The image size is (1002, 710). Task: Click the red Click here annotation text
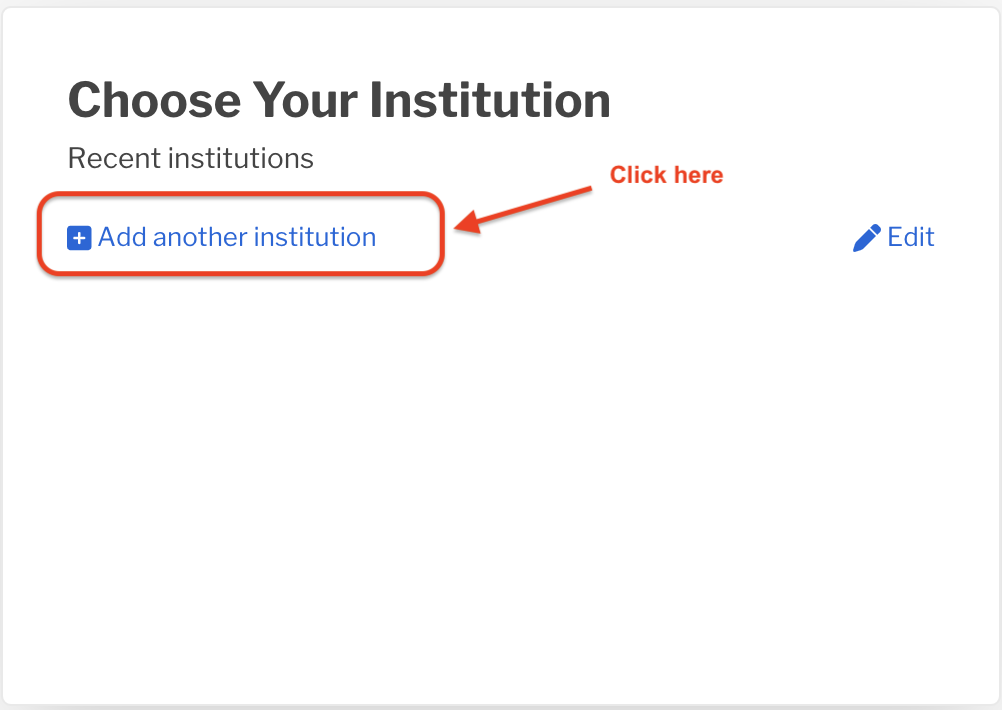click(667, 174)
